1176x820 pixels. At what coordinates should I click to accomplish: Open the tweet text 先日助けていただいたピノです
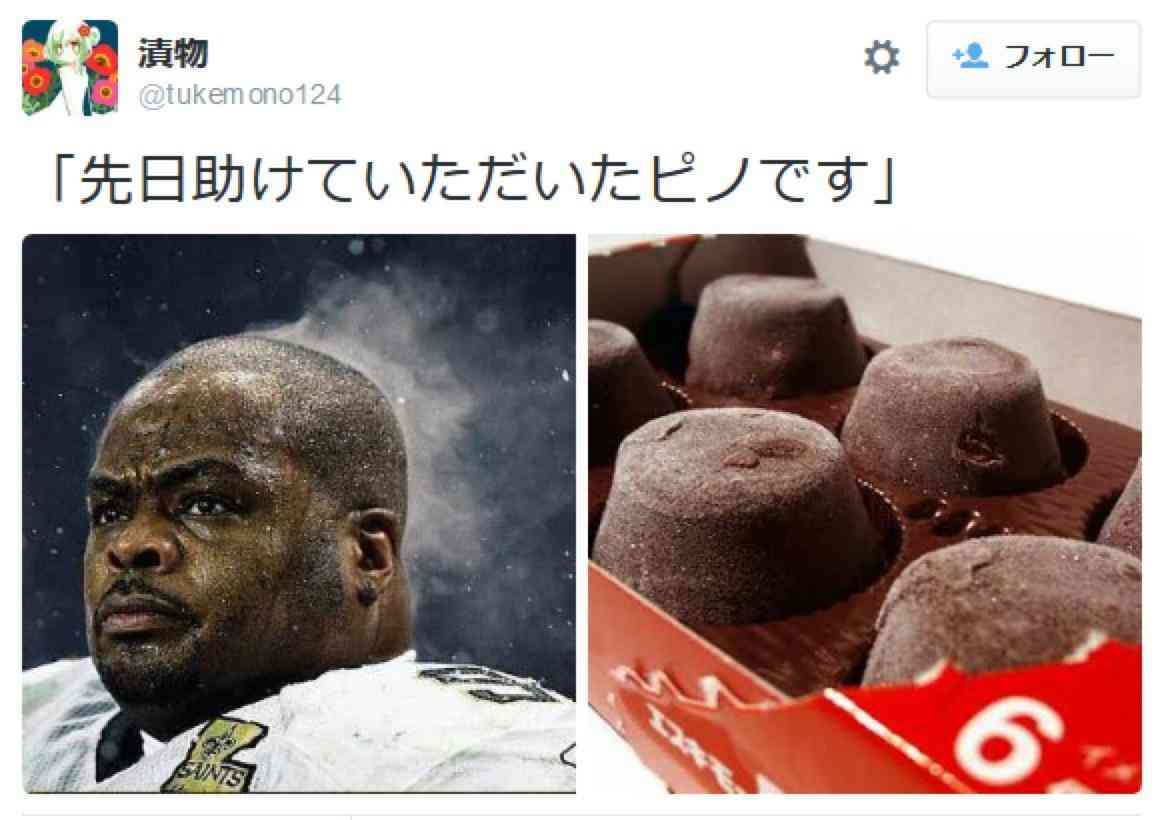[474, 180]
